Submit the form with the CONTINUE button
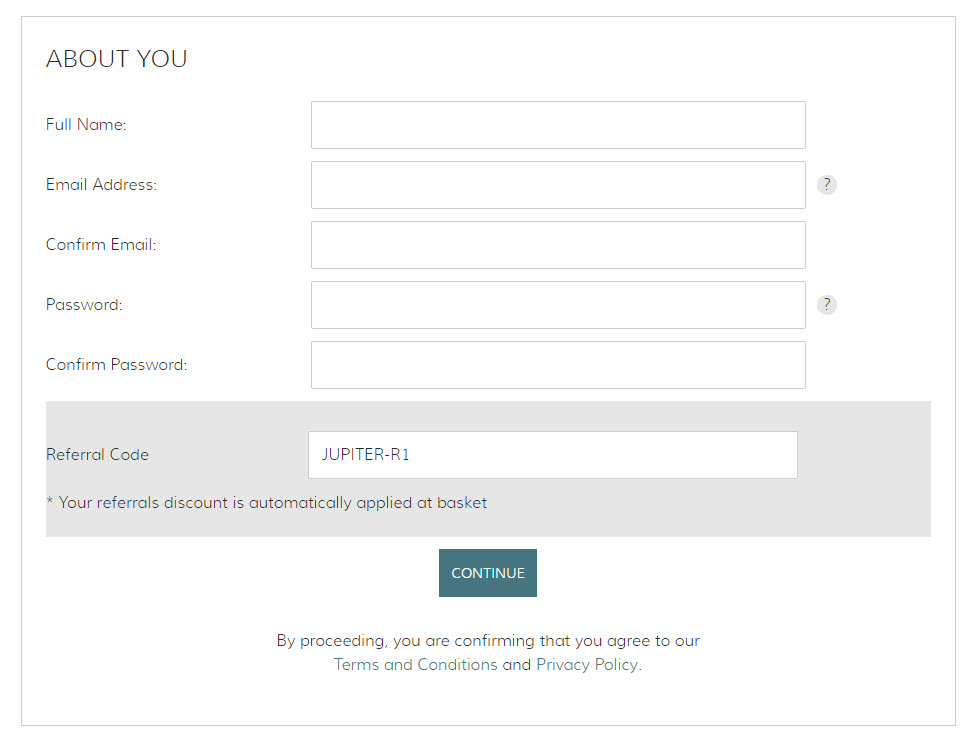 click(488, 573)
